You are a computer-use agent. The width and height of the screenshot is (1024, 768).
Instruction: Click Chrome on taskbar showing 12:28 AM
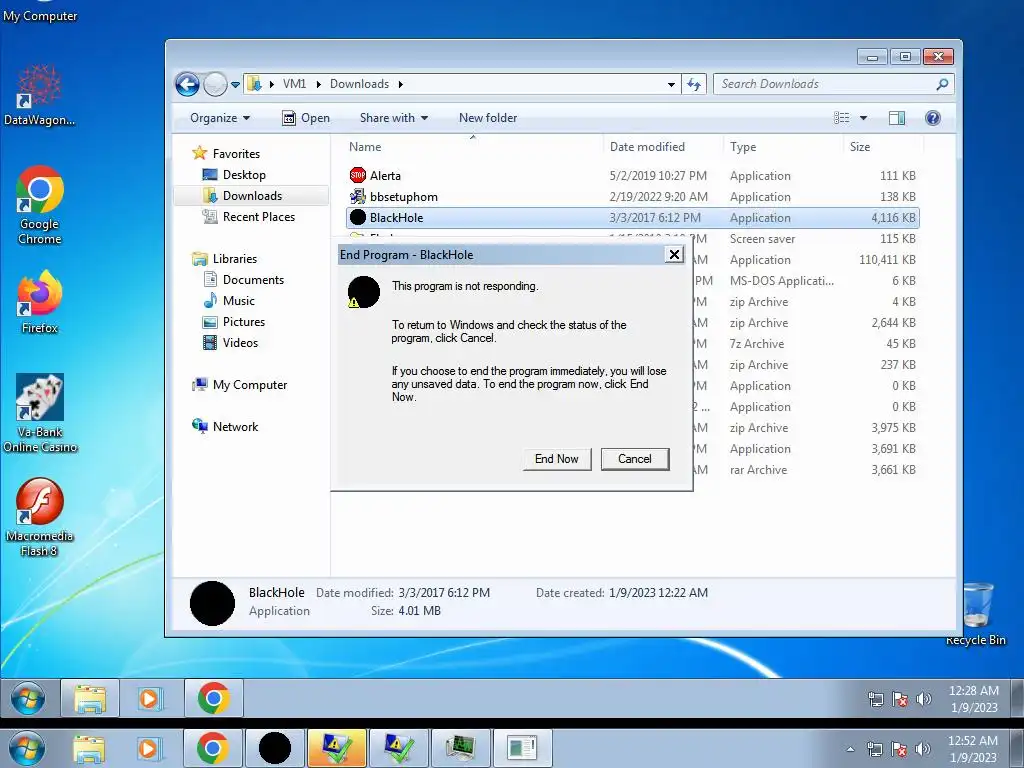pyautogui.click(x=214, y=699)
